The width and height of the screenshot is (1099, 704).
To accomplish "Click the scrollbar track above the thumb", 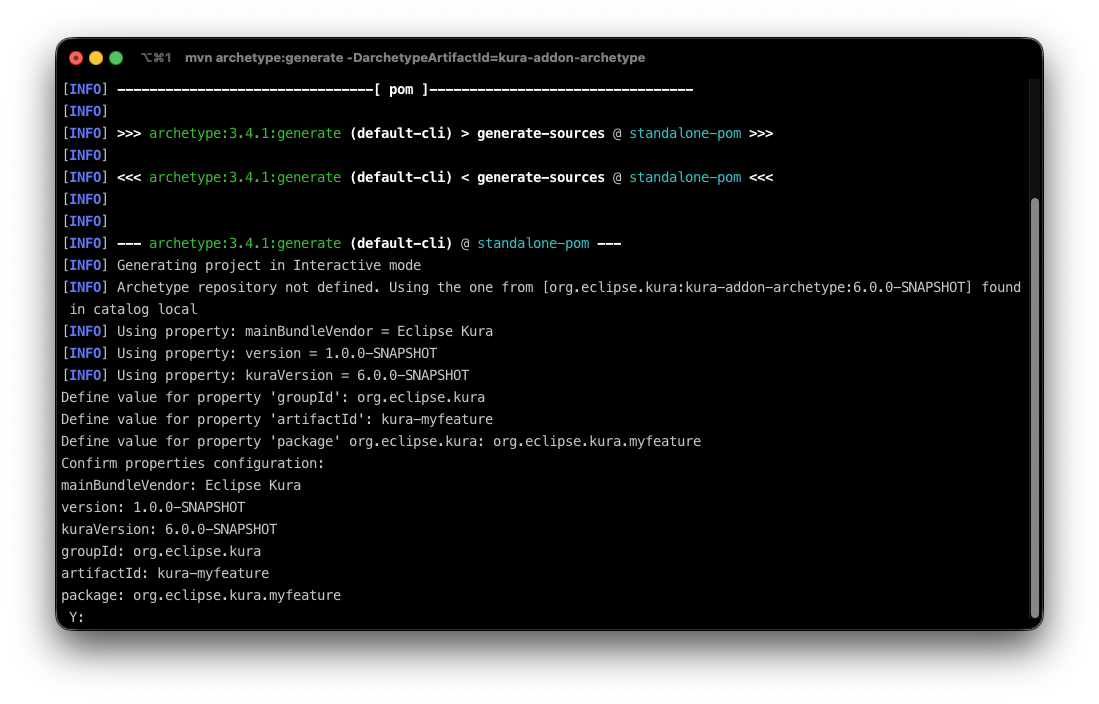I will click(1034, 140).
